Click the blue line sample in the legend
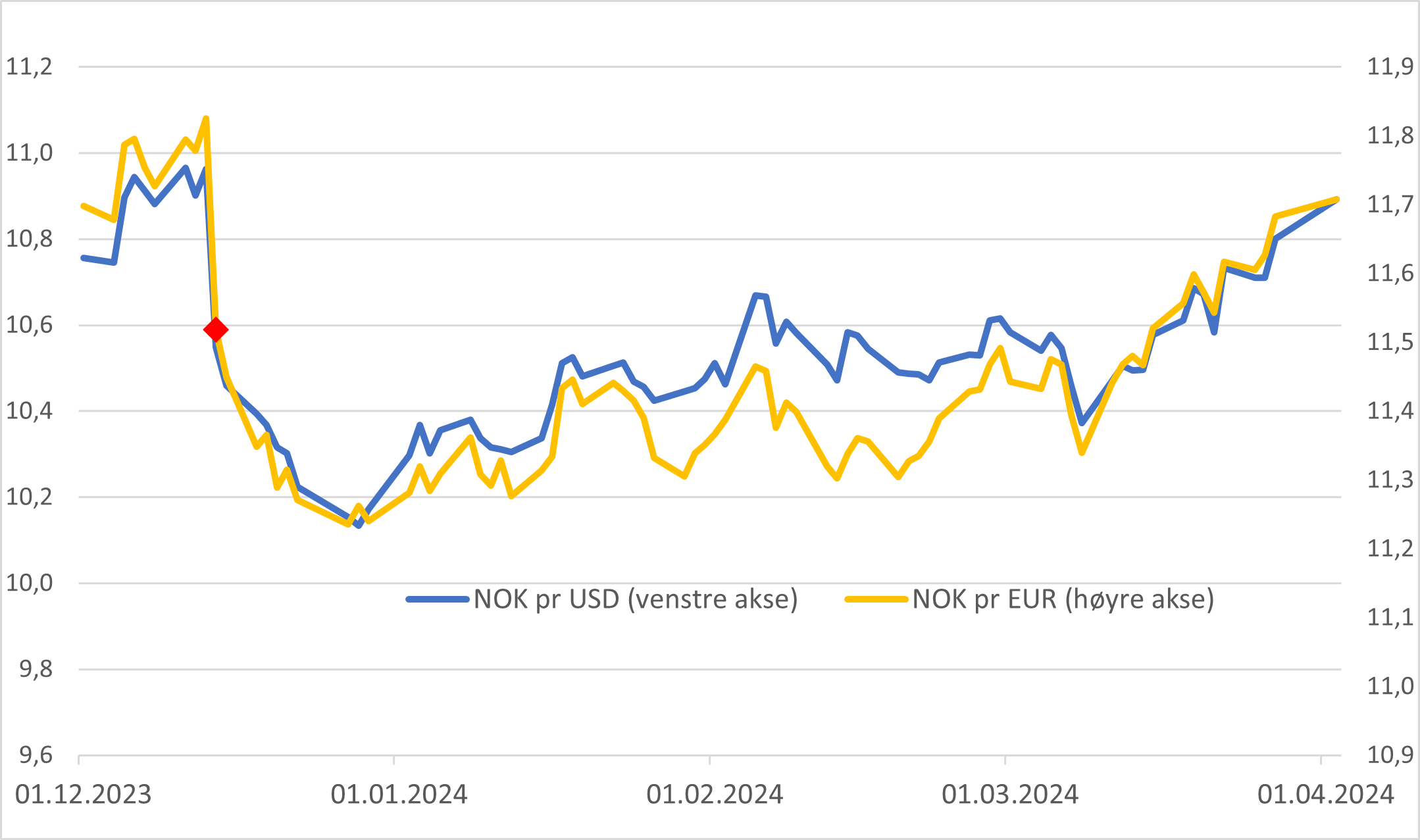 [438, 599]
